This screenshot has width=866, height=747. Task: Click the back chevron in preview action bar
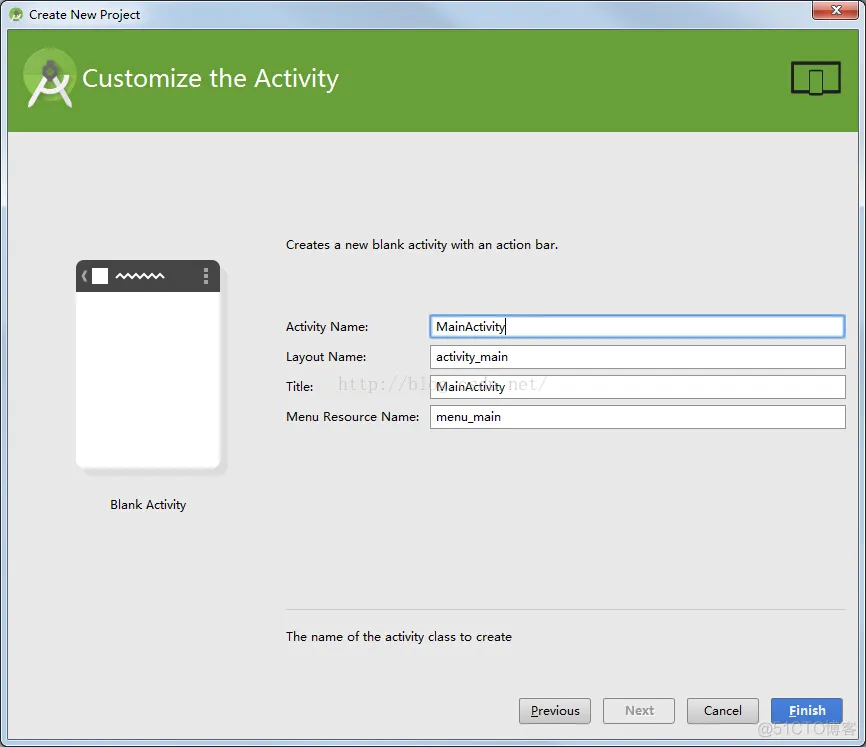(x=84, y=276)
